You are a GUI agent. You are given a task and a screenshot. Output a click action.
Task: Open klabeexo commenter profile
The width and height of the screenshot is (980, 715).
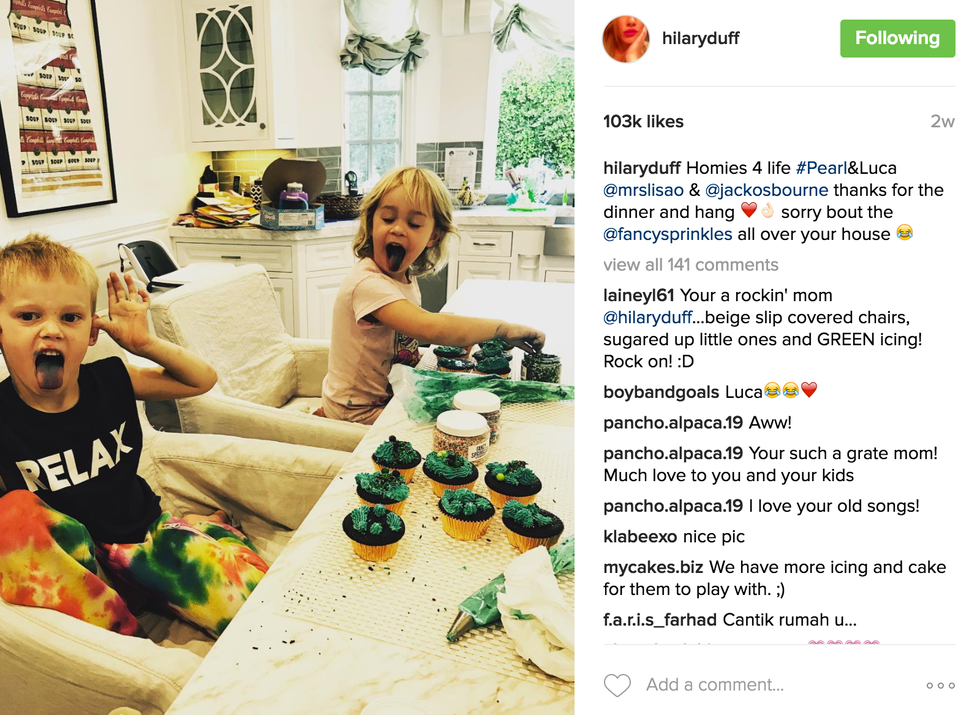tap(640, 537)
